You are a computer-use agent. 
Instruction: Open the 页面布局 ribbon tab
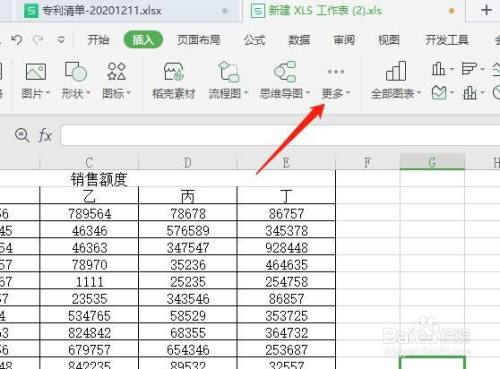click(199, 40)
